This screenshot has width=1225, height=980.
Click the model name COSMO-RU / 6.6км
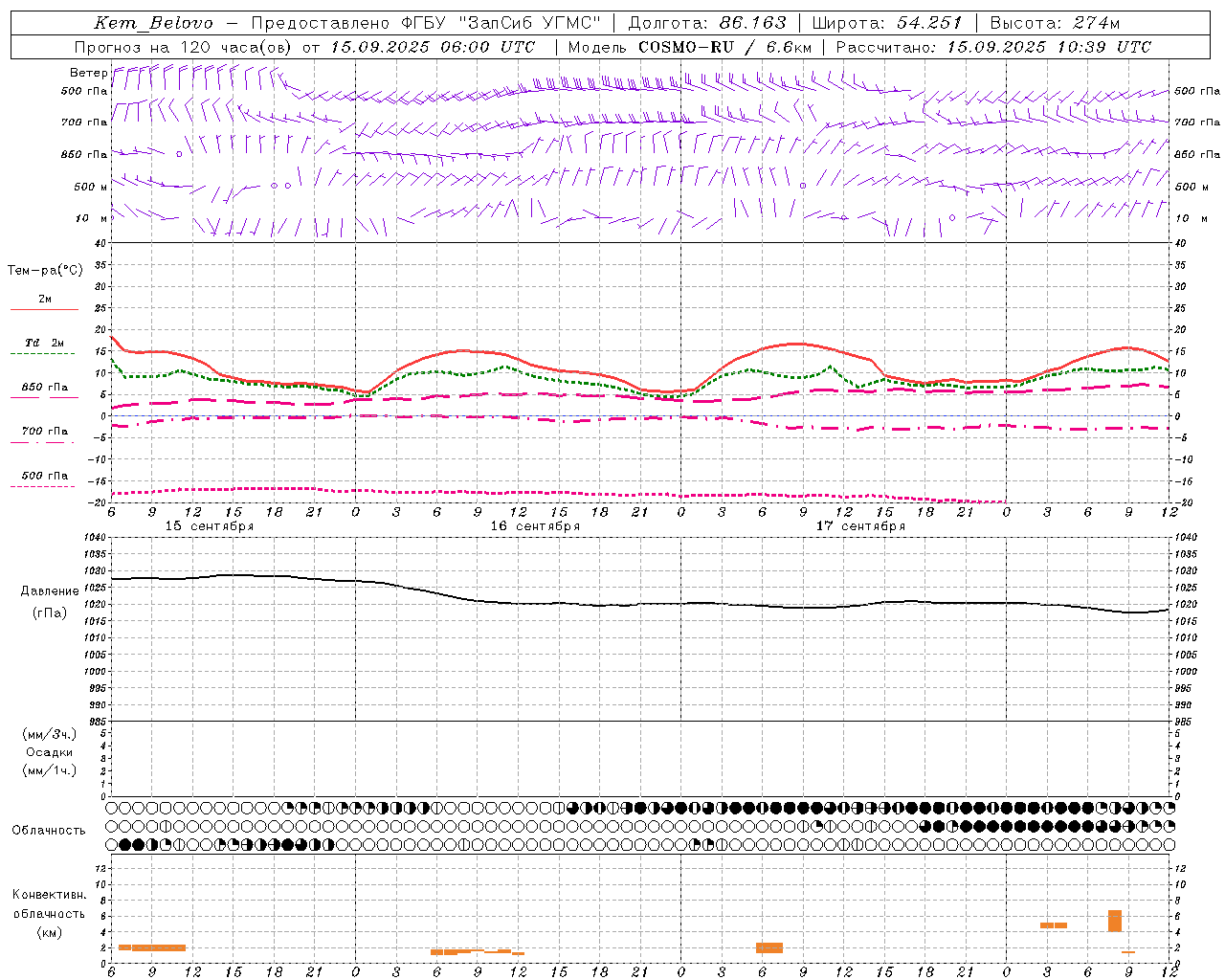725,47
